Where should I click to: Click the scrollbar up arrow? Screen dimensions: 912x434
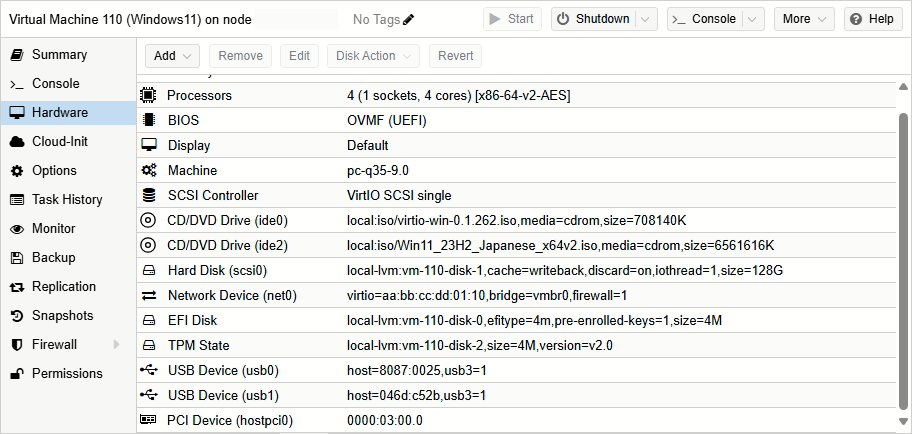903,87
